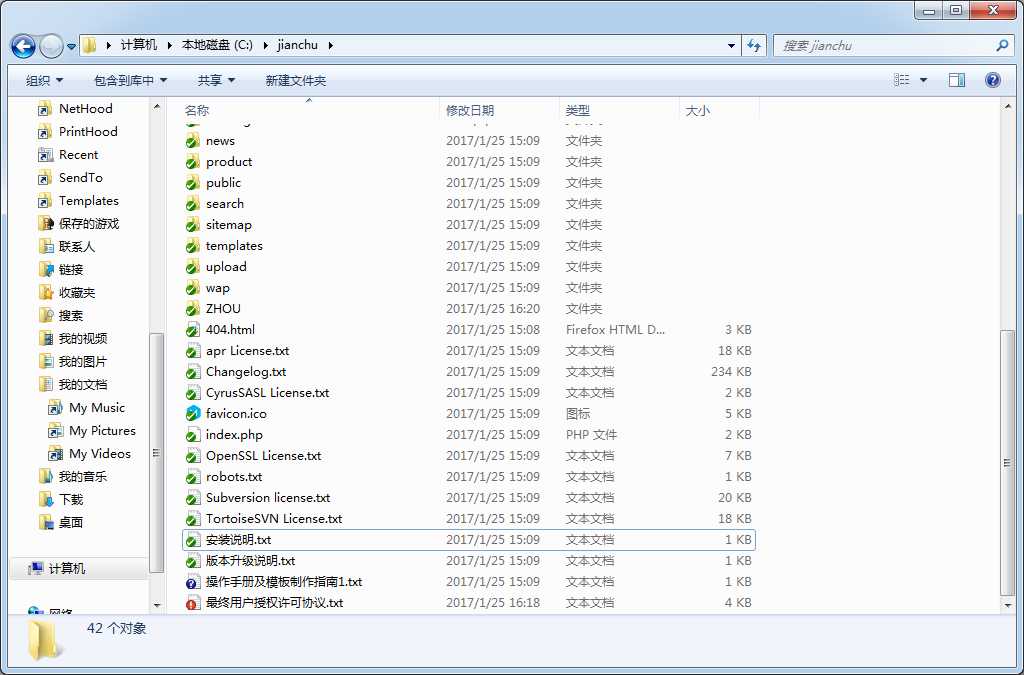Click 新建文件夹 button

(x=295, y=80)
